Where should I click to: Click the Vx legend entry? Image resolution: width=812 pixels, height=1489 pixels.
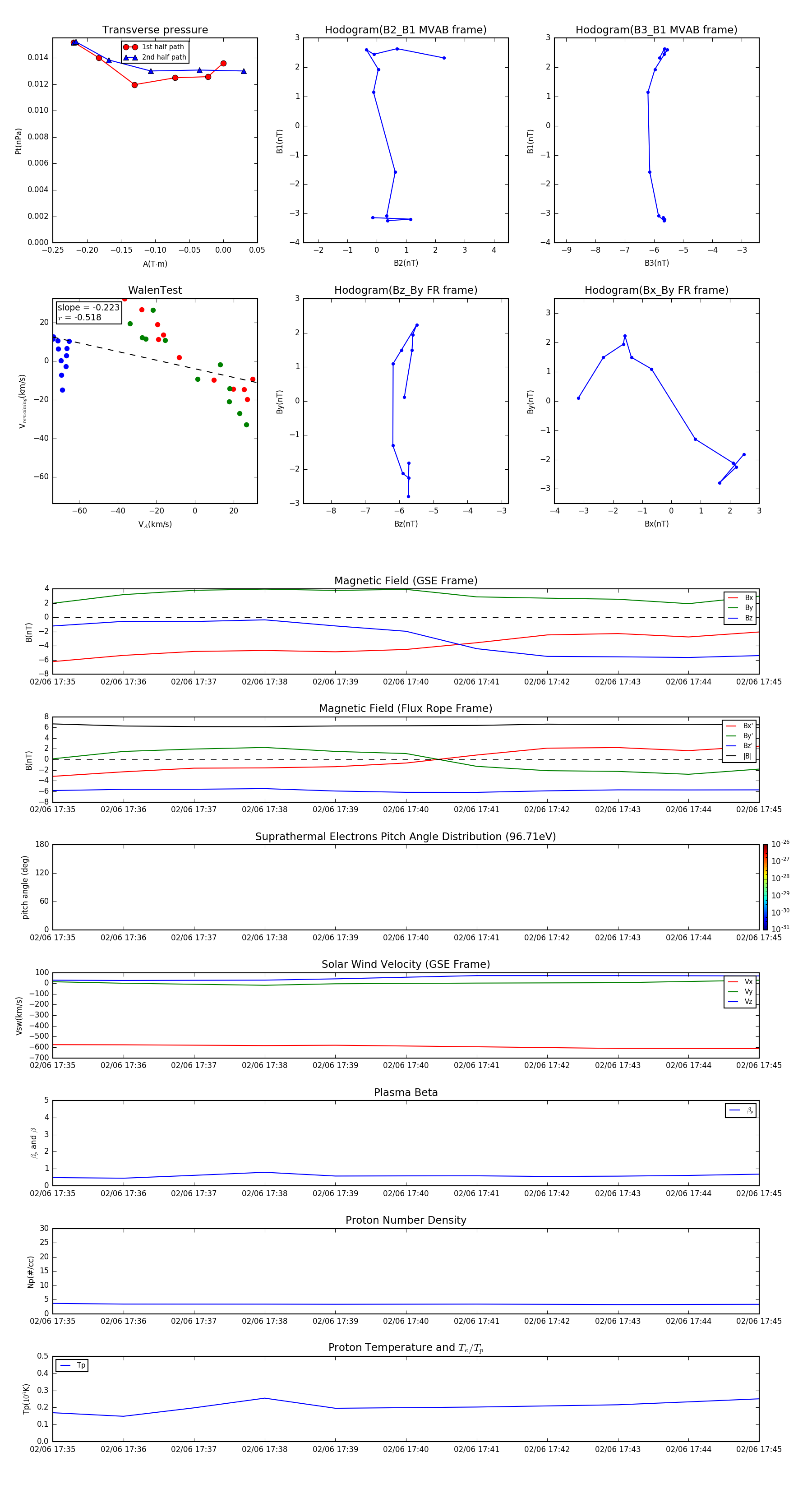click(x=740, y=981)
